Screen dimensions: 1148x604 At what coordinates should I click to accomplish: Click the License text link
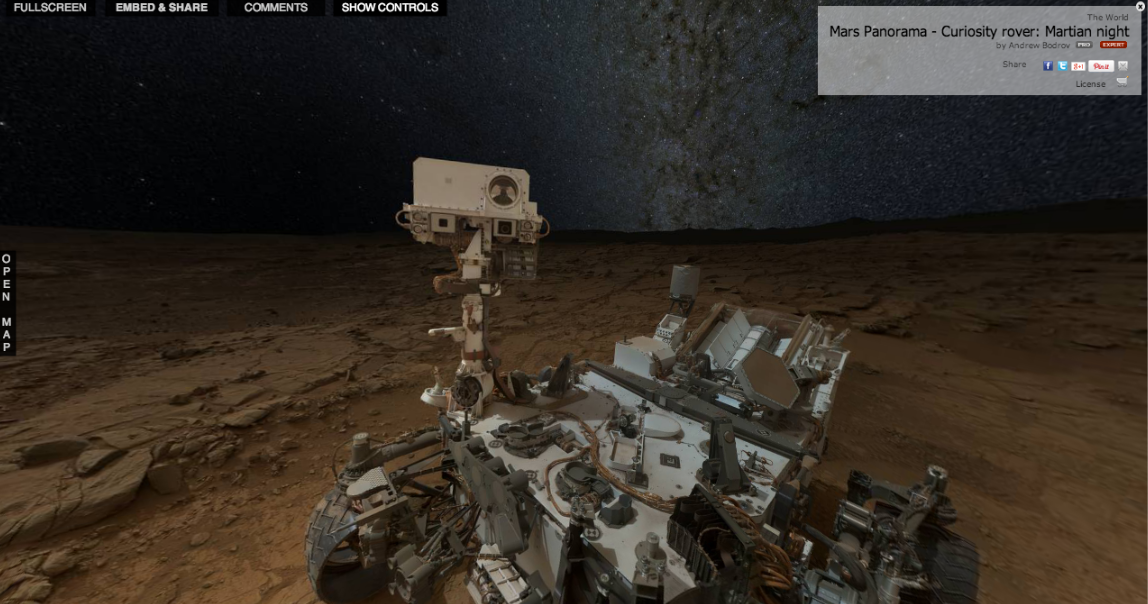(x=1090, y=84)
